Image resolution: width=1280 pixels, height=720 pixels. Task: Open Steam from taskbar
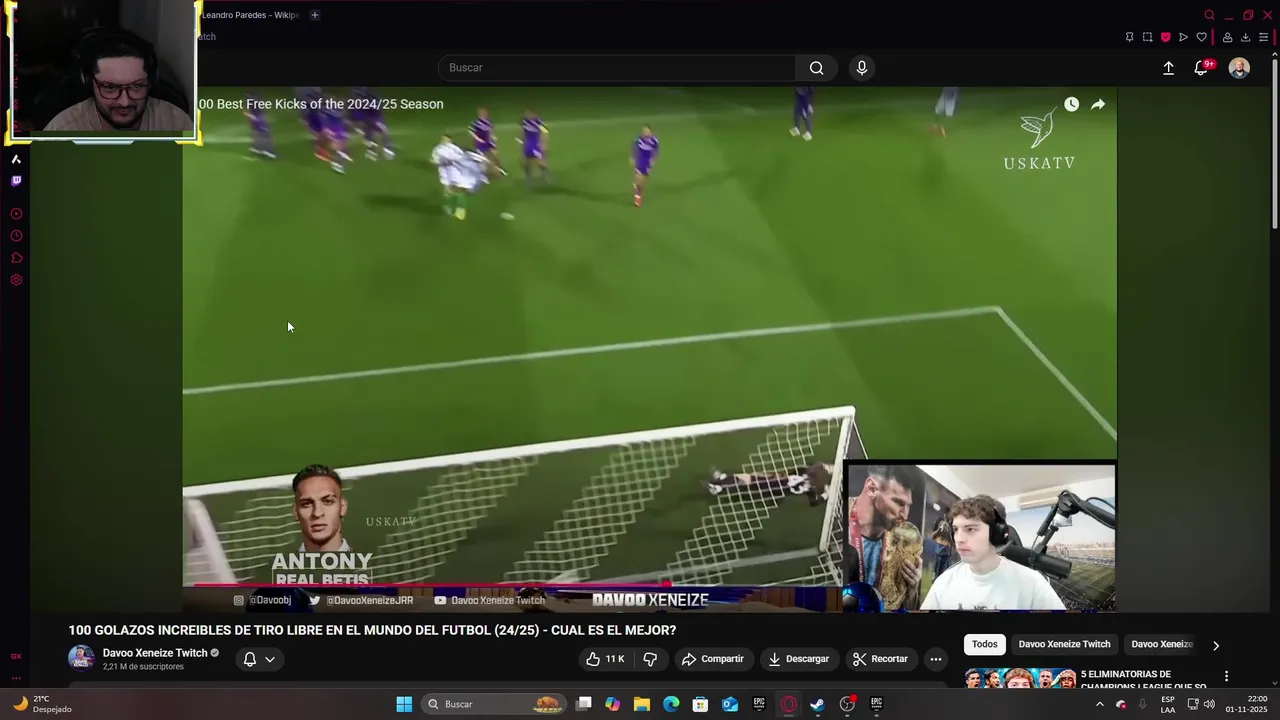(817, 704)
